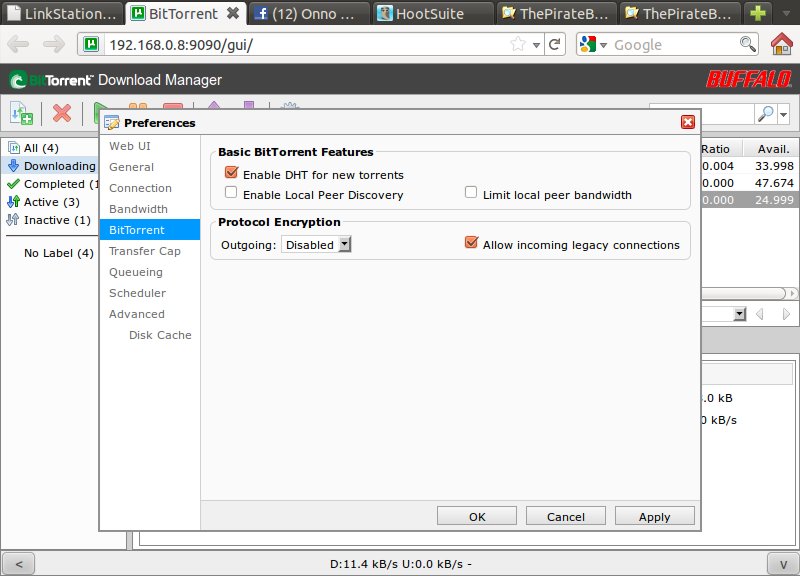Open the Outgoing encryption dropdown
Viewport: 800px width, 576px height.
pos(316,244)
